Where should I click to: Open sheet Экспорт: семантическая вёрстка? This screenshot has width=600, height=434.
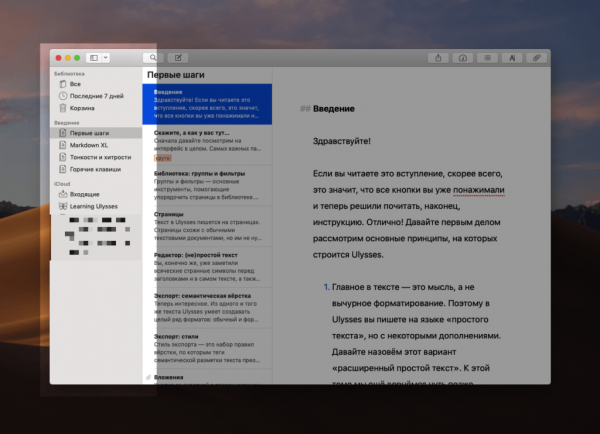click(207, 308)
